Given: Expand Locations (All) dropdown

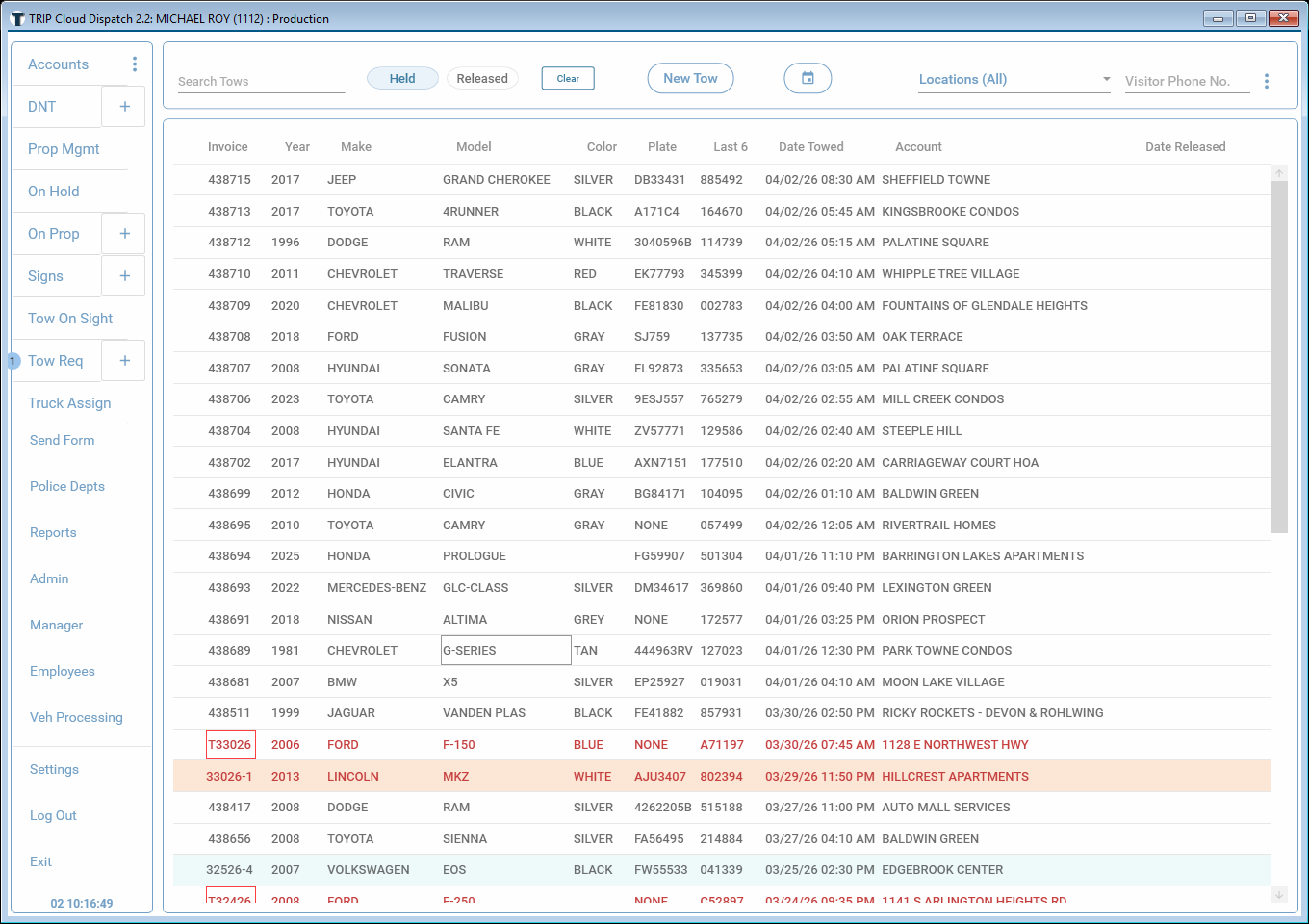Looking at the screenshot, I should coord(1014,80).
